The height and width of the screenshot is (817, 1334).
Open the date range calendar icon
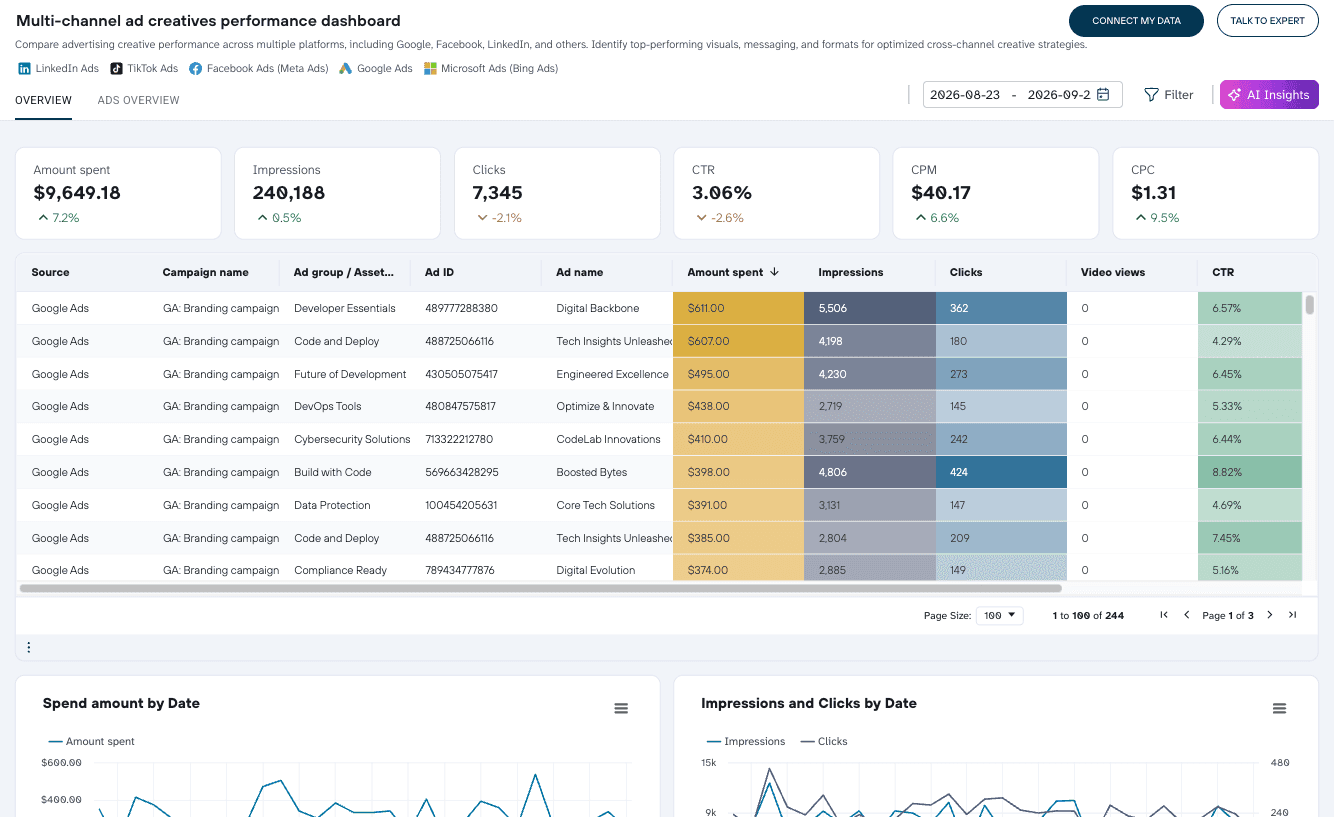tap(1103, 95)
